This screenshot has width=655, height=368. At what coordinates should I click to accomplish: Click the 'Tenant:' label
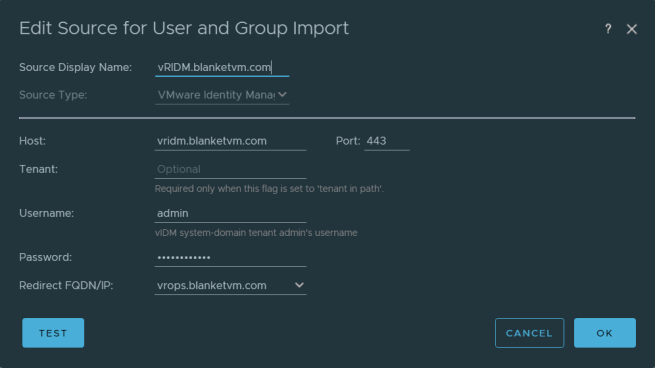(x=38, y=169)
